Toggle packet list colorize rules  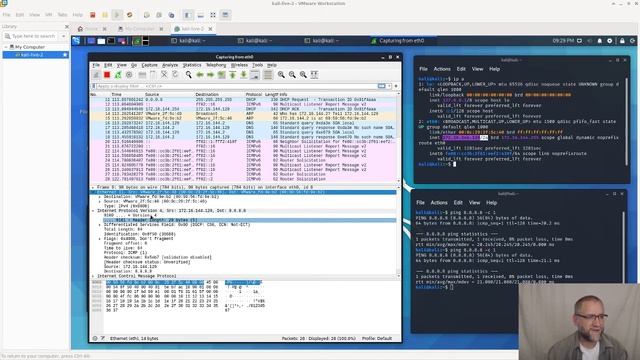tap(268, 75)
